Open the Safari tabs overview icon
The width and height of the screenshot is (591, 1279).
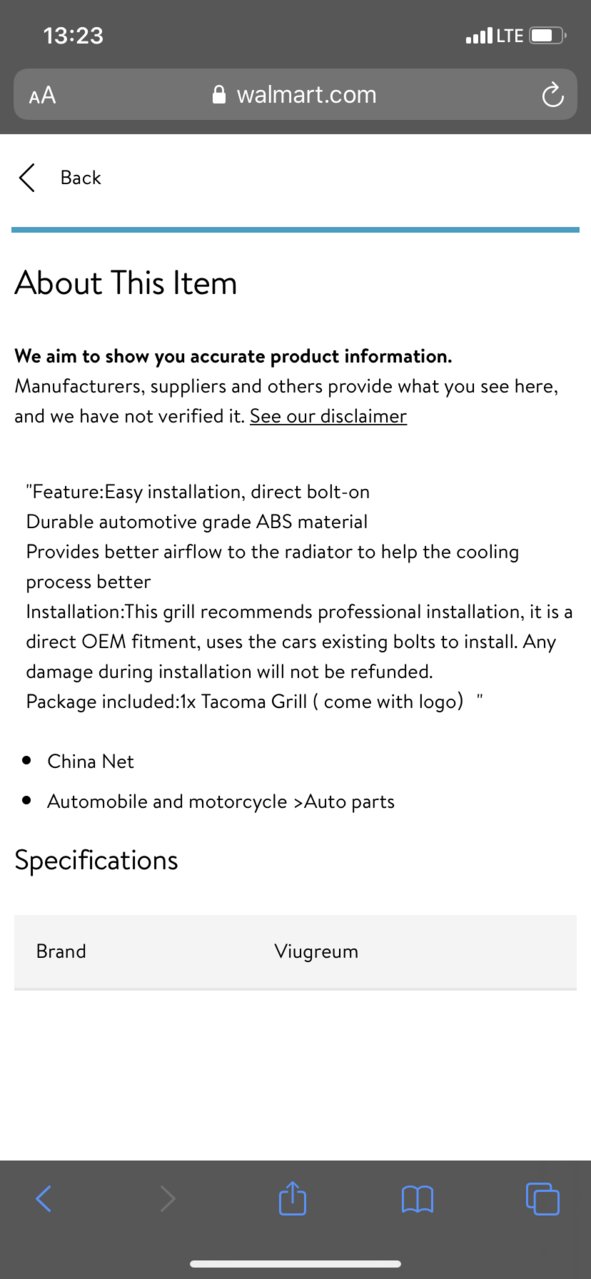tap(542, 1198)
